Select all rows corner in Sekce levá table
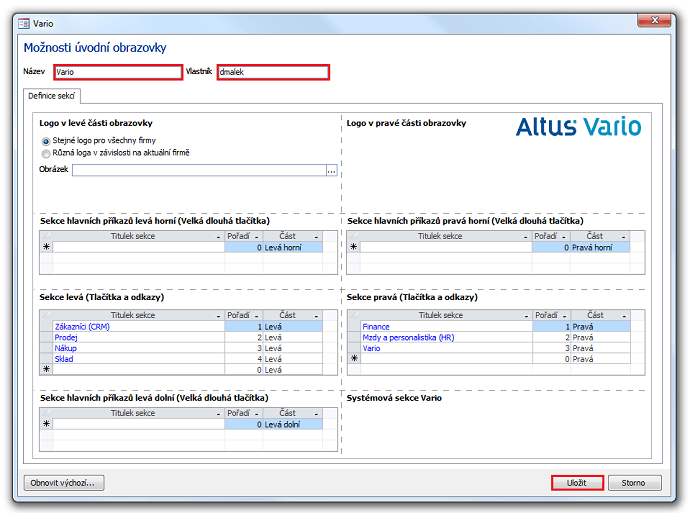 tap(46, 315)
